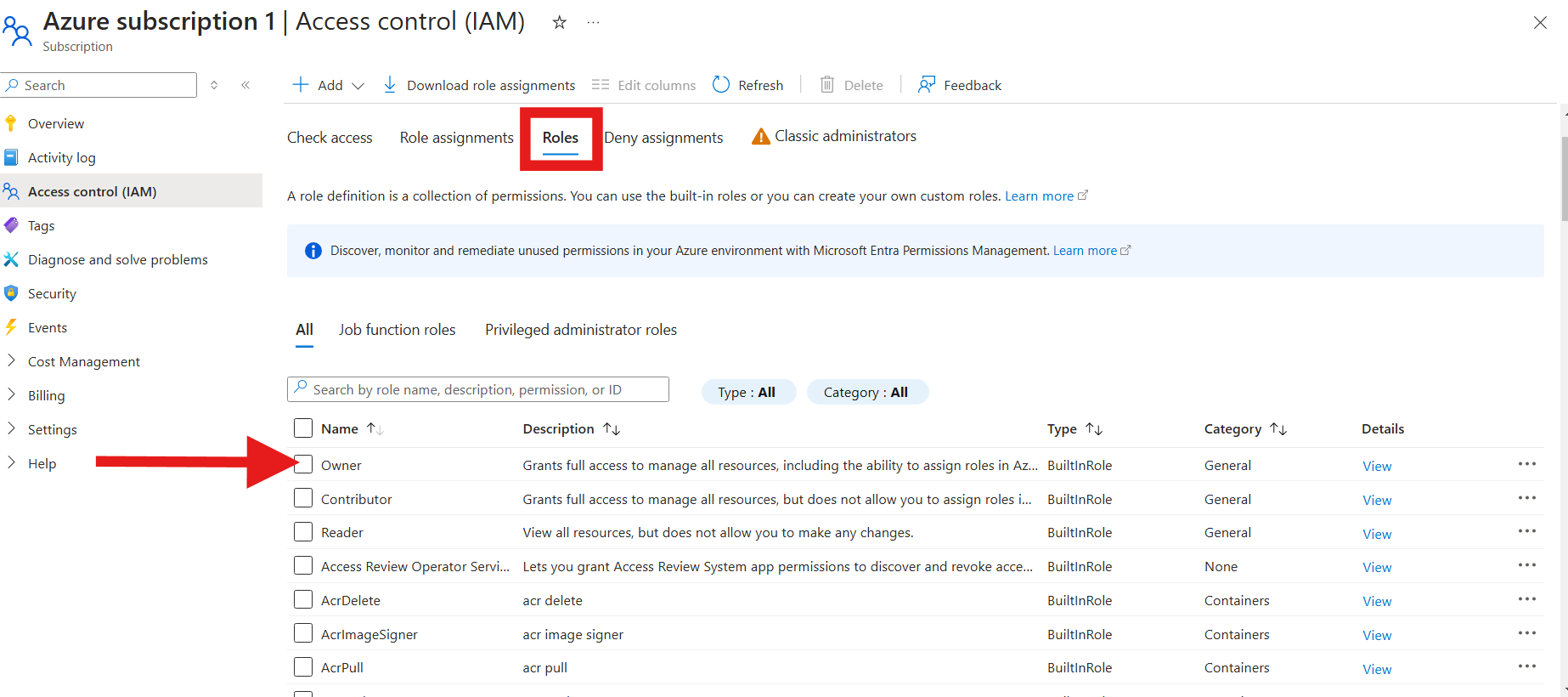The height and width of the screenshot is (697, 1568).
Task: Favorite this page with the star icon
Action: (x=559, y=23)
